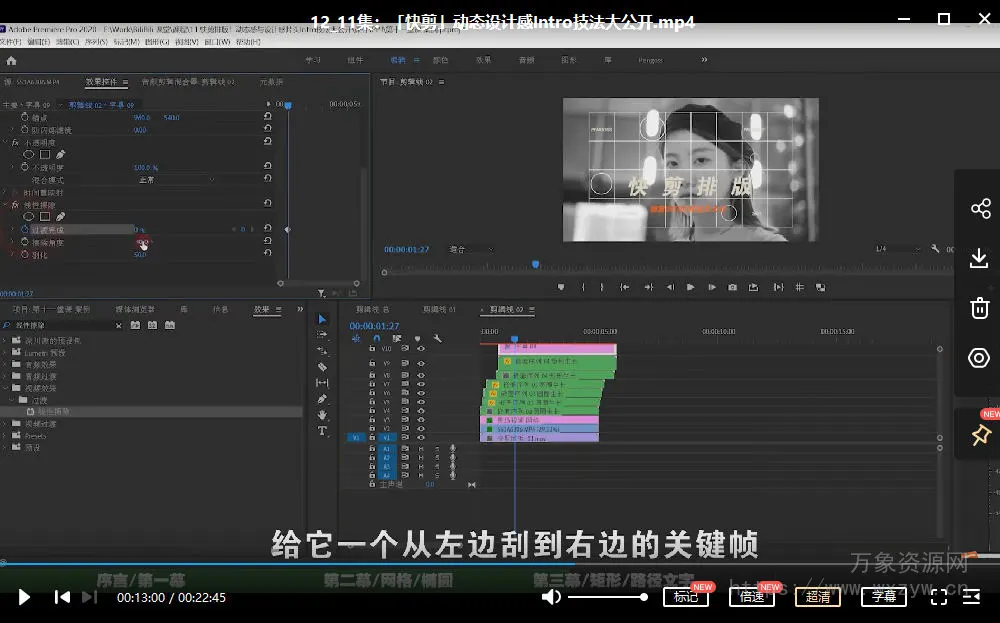Click the trash delete icon in sidebar

(x=979, y=308)
